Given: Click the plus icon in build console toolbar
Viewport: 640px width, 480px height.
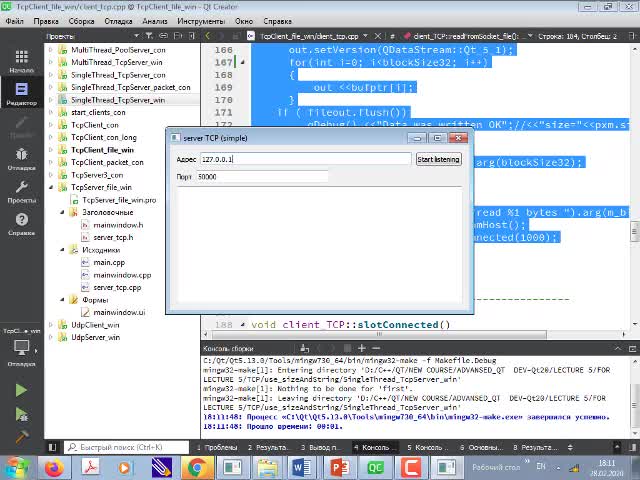Looking at the screenshot, I should 362,348.
